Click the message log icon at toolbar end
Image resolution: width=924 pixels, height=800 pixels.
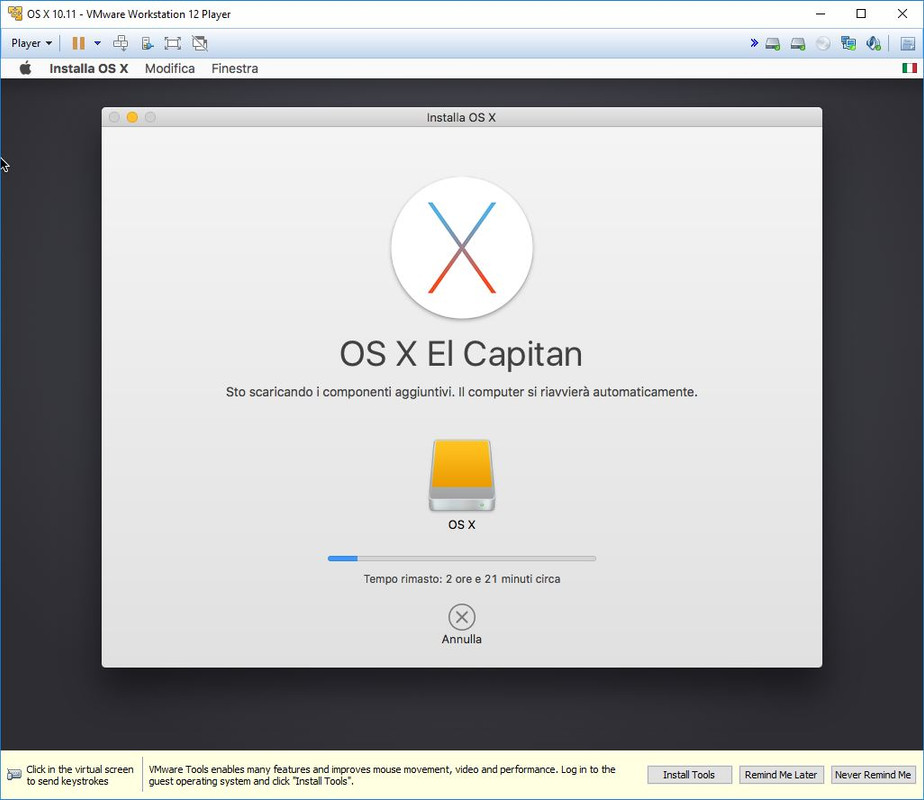tap(908, 44)
